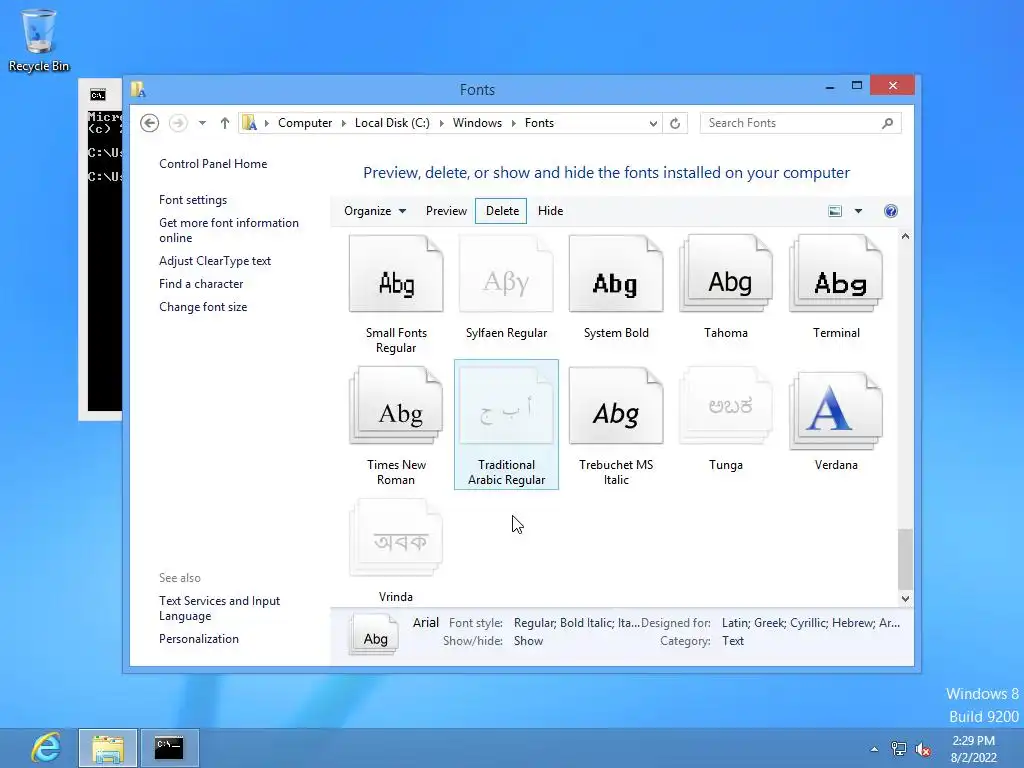Screen dimensions: 1024x768
Task: Select the Tunga font icon
Action: coord(726,406)
